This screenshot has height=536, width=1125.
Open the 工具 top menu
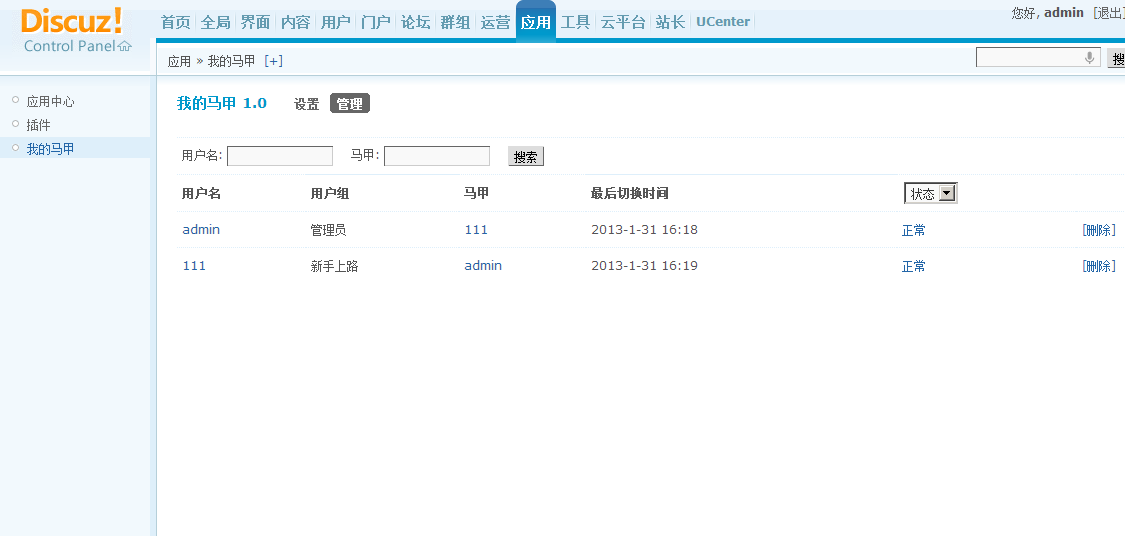click(x=575, y=22)
